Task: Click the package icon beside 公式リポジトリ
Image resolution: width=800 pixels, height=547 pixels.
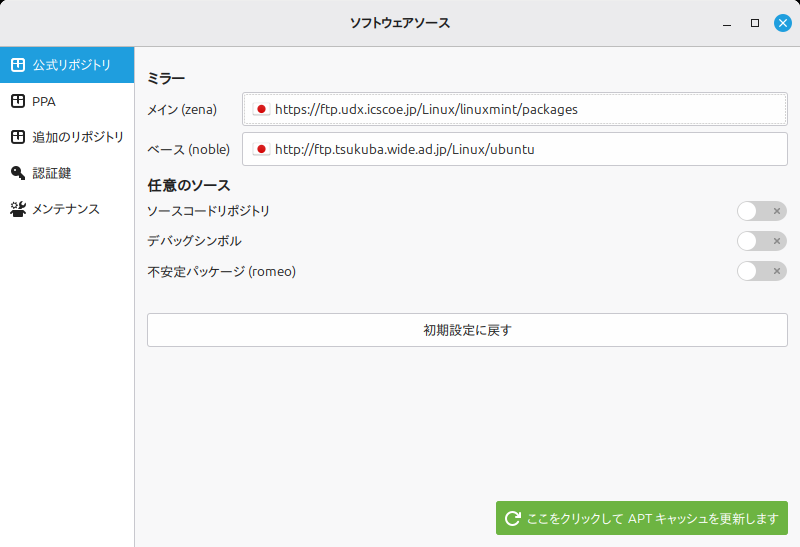Action: click(18, 65)
